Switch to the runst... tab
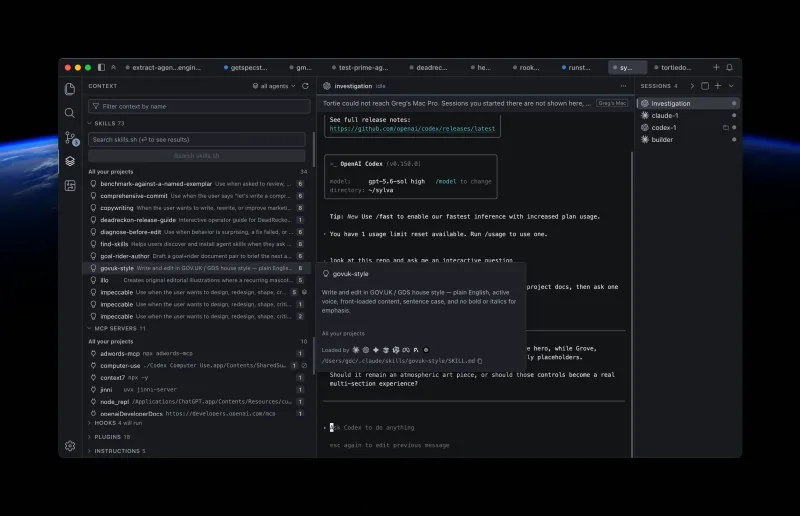800x516 pixels. 576,67
